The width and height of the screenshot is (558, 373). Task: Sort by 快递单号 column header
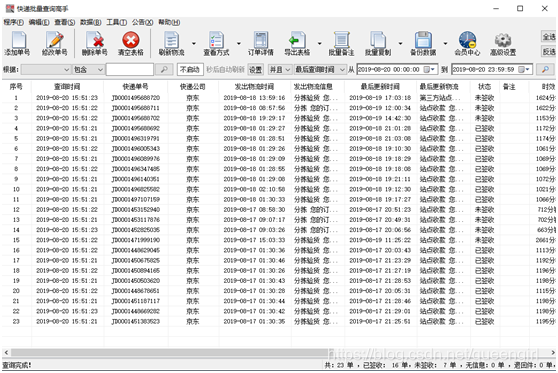(136, 86)
